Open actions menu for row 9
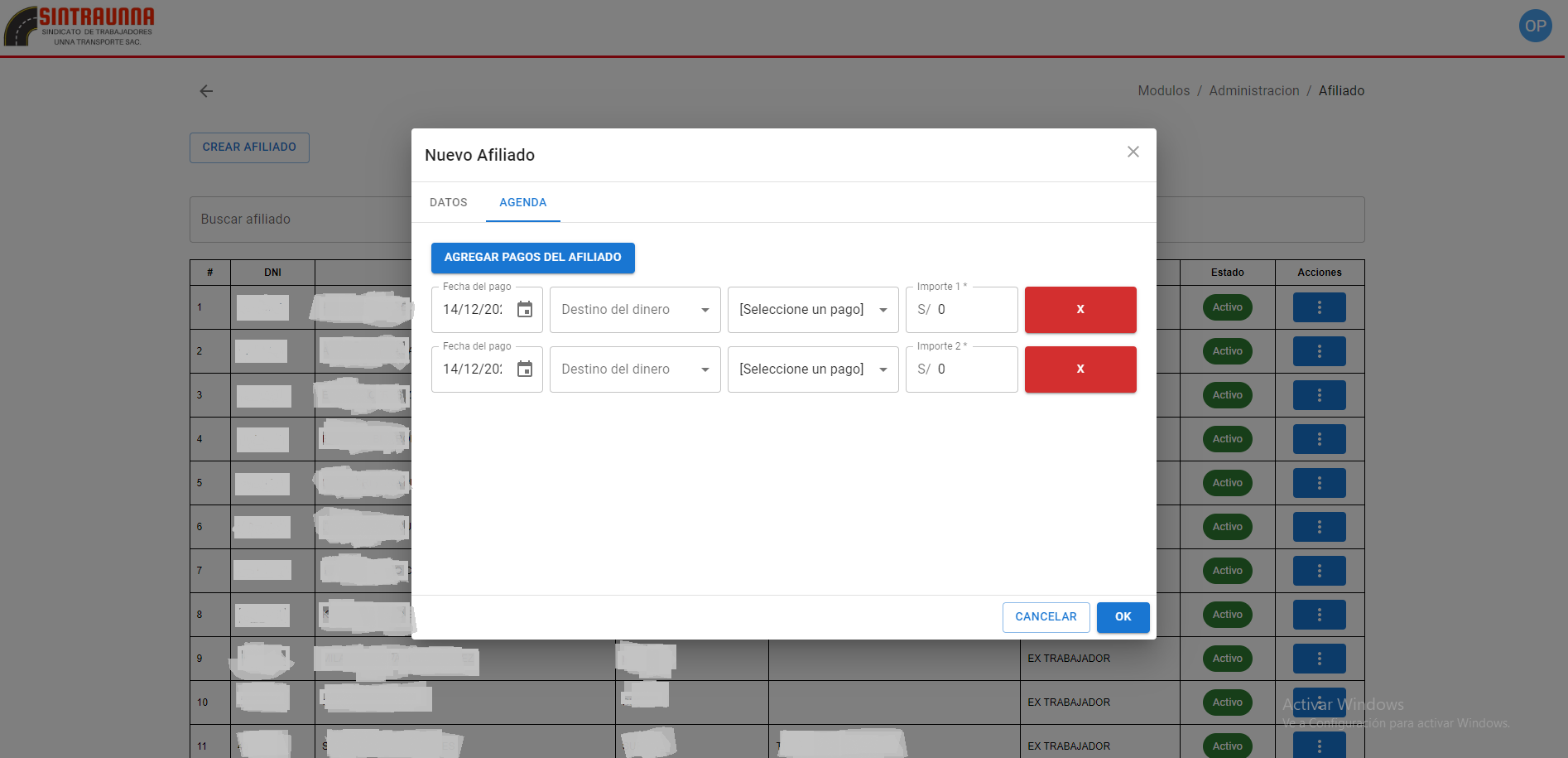The image size is (1568, 758). click(x=1319, y=659)
